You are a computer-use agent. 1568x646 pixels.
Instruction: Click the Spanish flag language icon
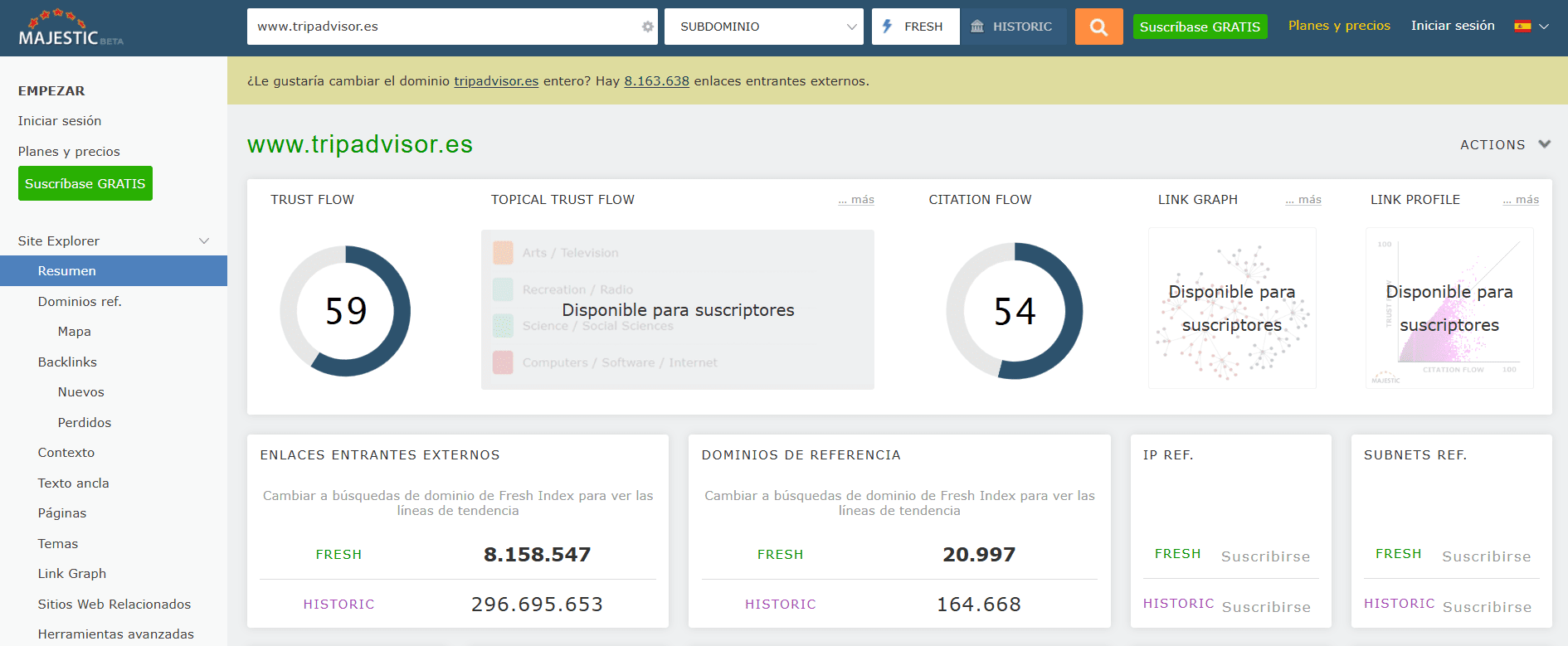pyautogui.click(x=1522, y=27)
